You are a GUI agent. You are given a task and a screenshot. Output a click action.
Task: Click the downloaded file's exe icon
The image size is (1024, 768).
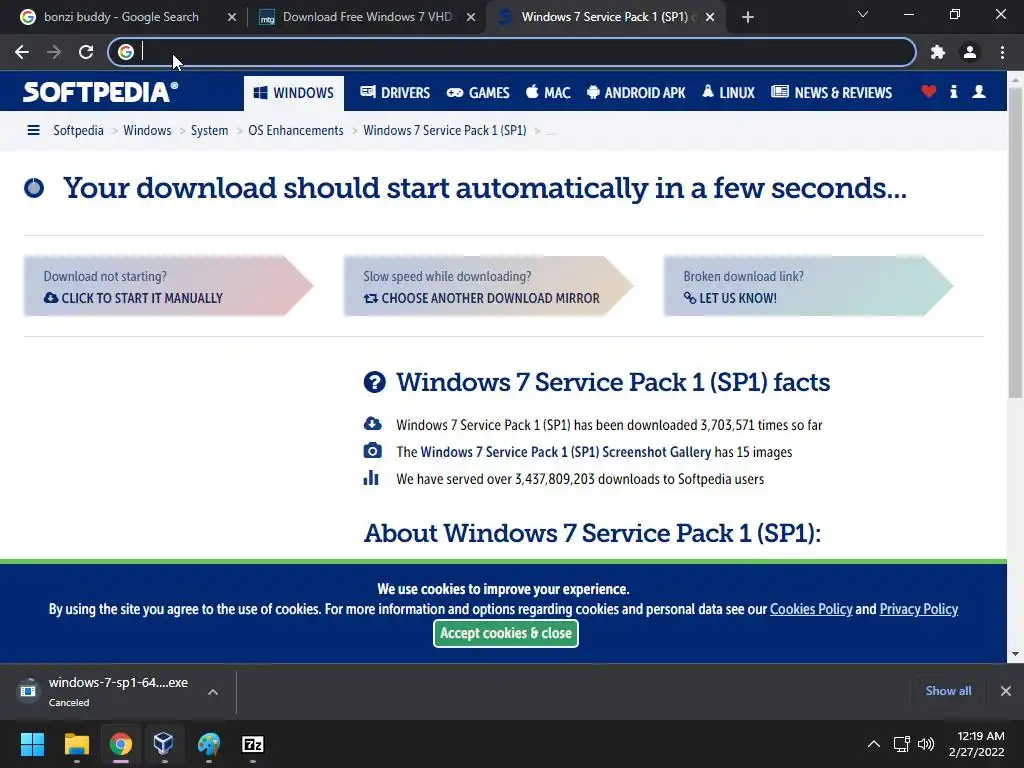click(x=27, y=690)
